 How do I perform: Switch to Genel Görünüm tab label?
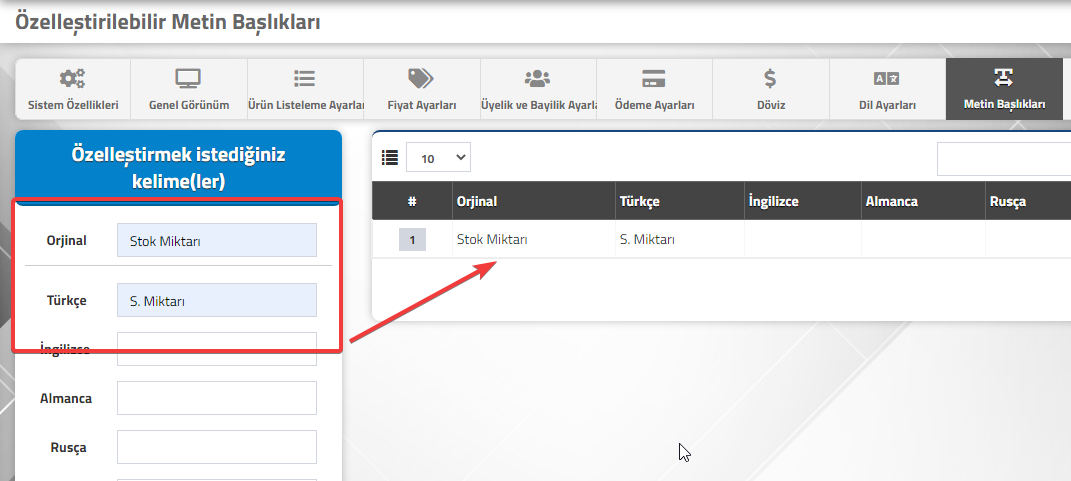point(189,105)
